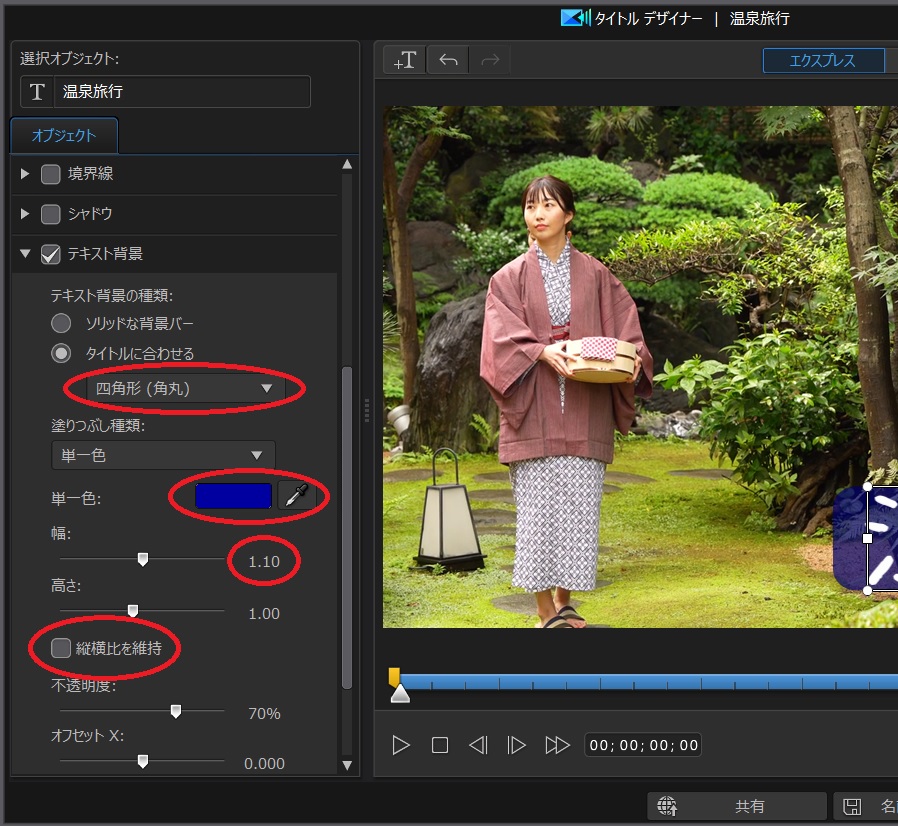
Task: Open the blue 単一色 color swatch
Action: pos(233,495)
